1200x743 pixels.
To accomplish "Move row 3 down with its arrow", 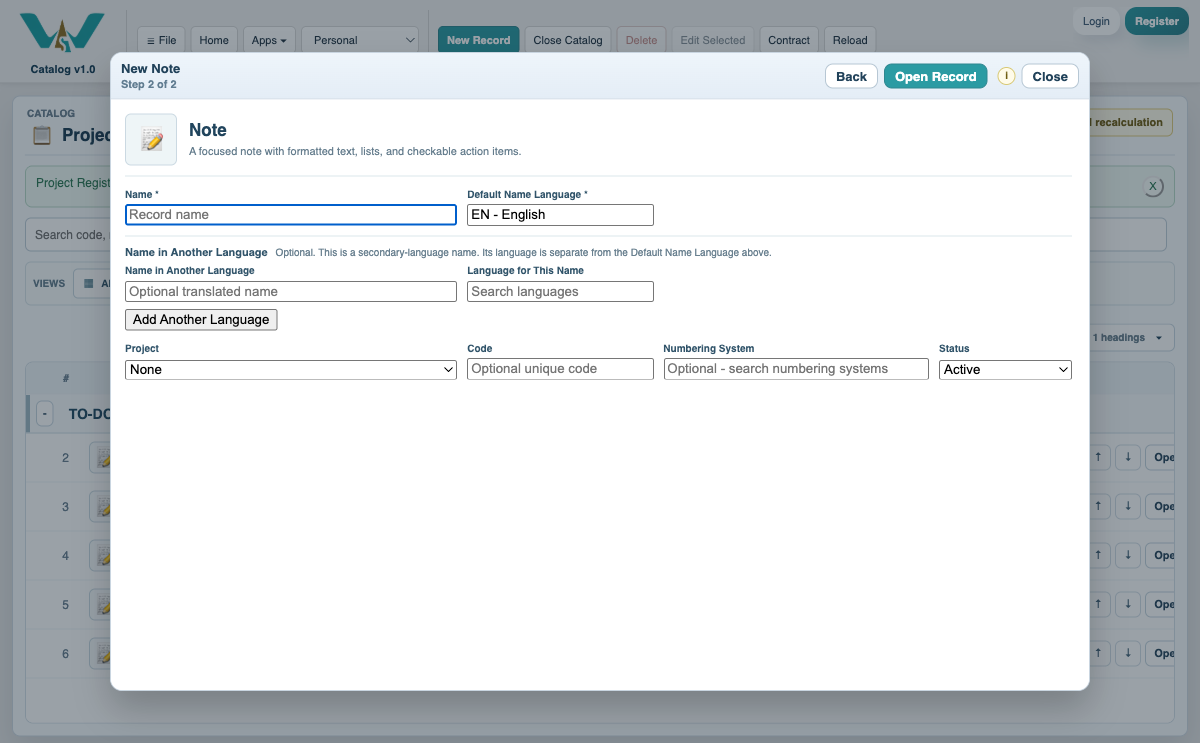I will tap(1127, 506).
